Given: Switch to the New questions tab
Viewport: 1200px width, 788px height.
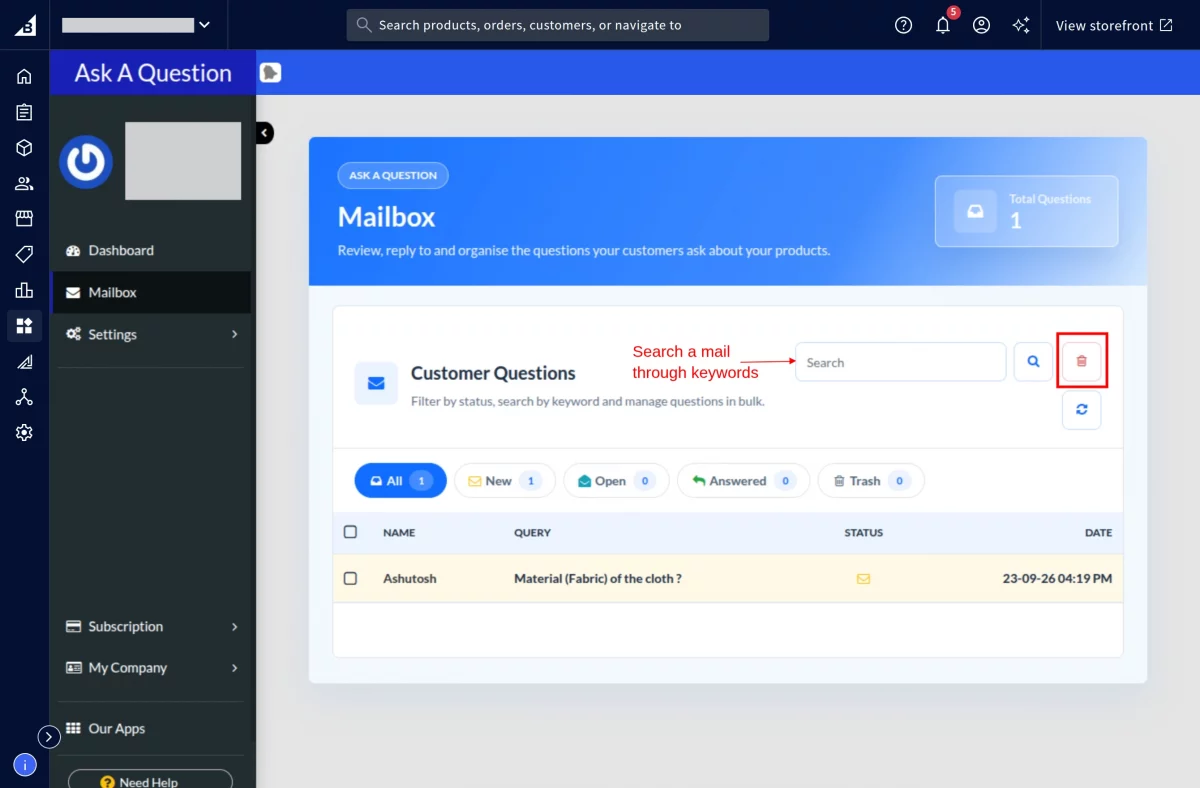Looking at the screenshot, I should click(504, 481).
